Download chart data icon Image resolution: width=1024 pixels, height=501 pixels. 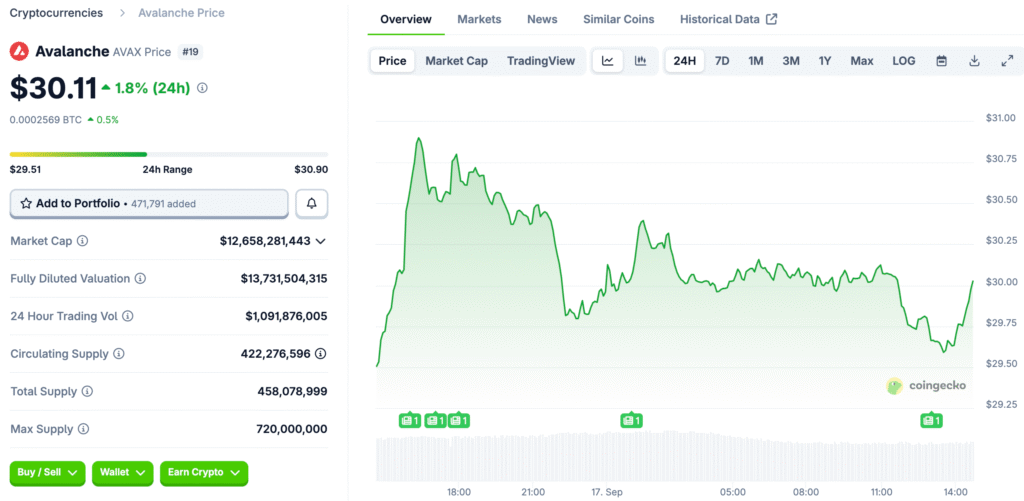[x=974, y=61]
